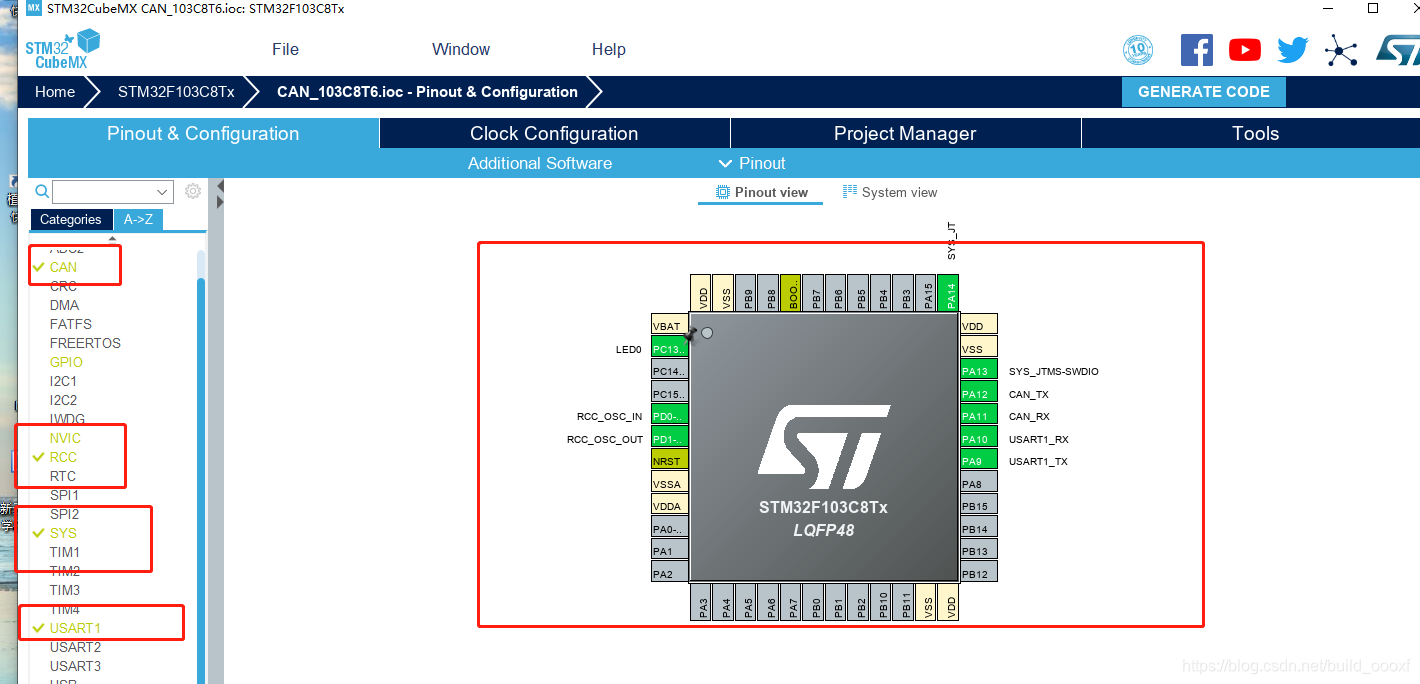Select pin PA10 on the chip
Image resolution: width=1420 pixels, height=684 pixels.
coord(979,439)
